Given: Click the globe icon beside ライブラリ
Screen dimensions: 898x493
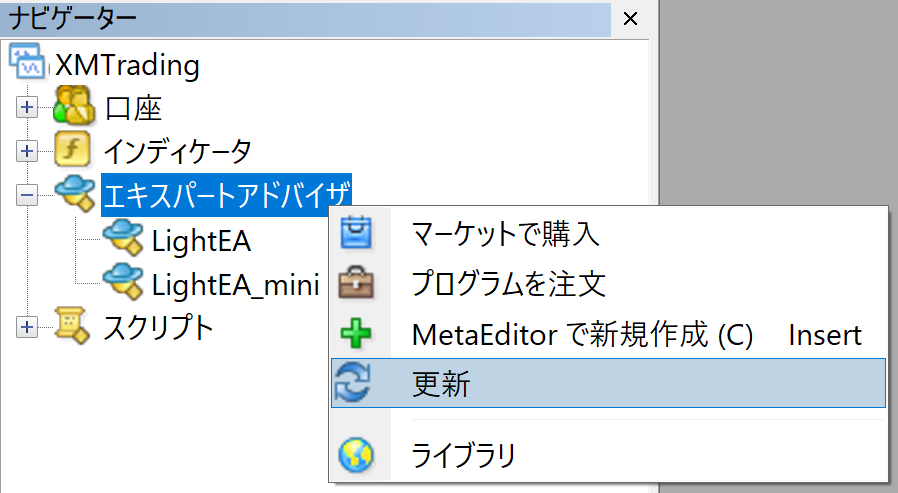Looking at the screenshot, I should point(357,456).
